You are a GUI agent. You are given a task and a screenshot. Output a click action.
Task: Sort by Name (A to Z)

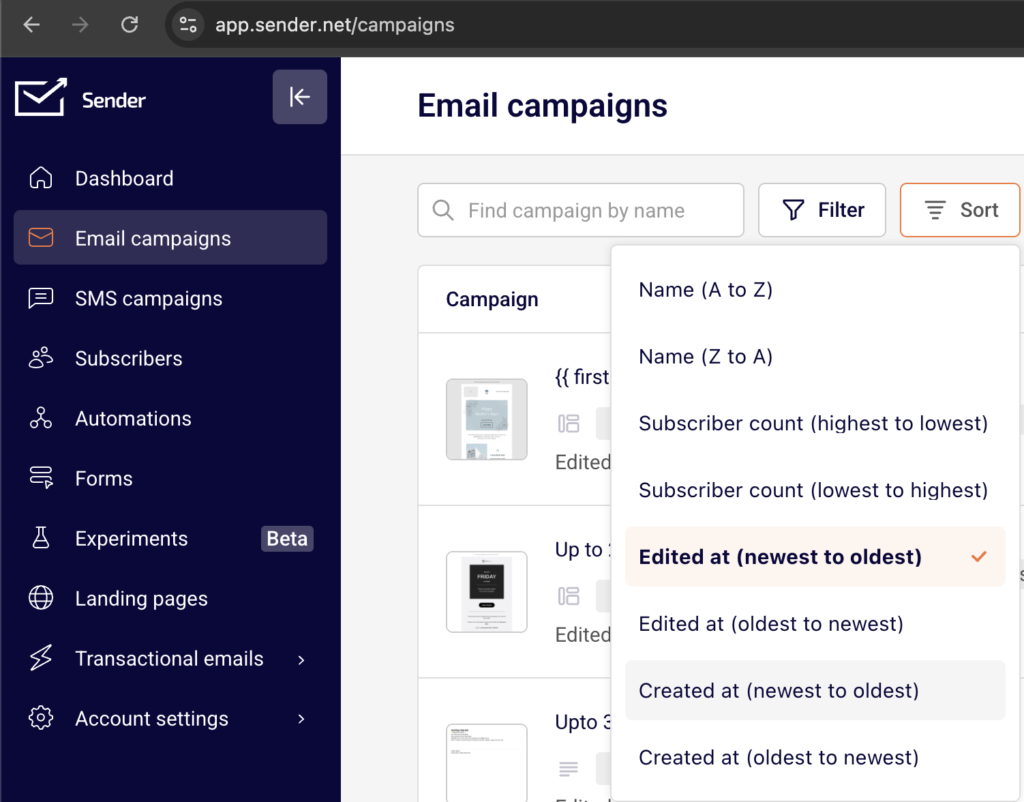click(815, 290)
